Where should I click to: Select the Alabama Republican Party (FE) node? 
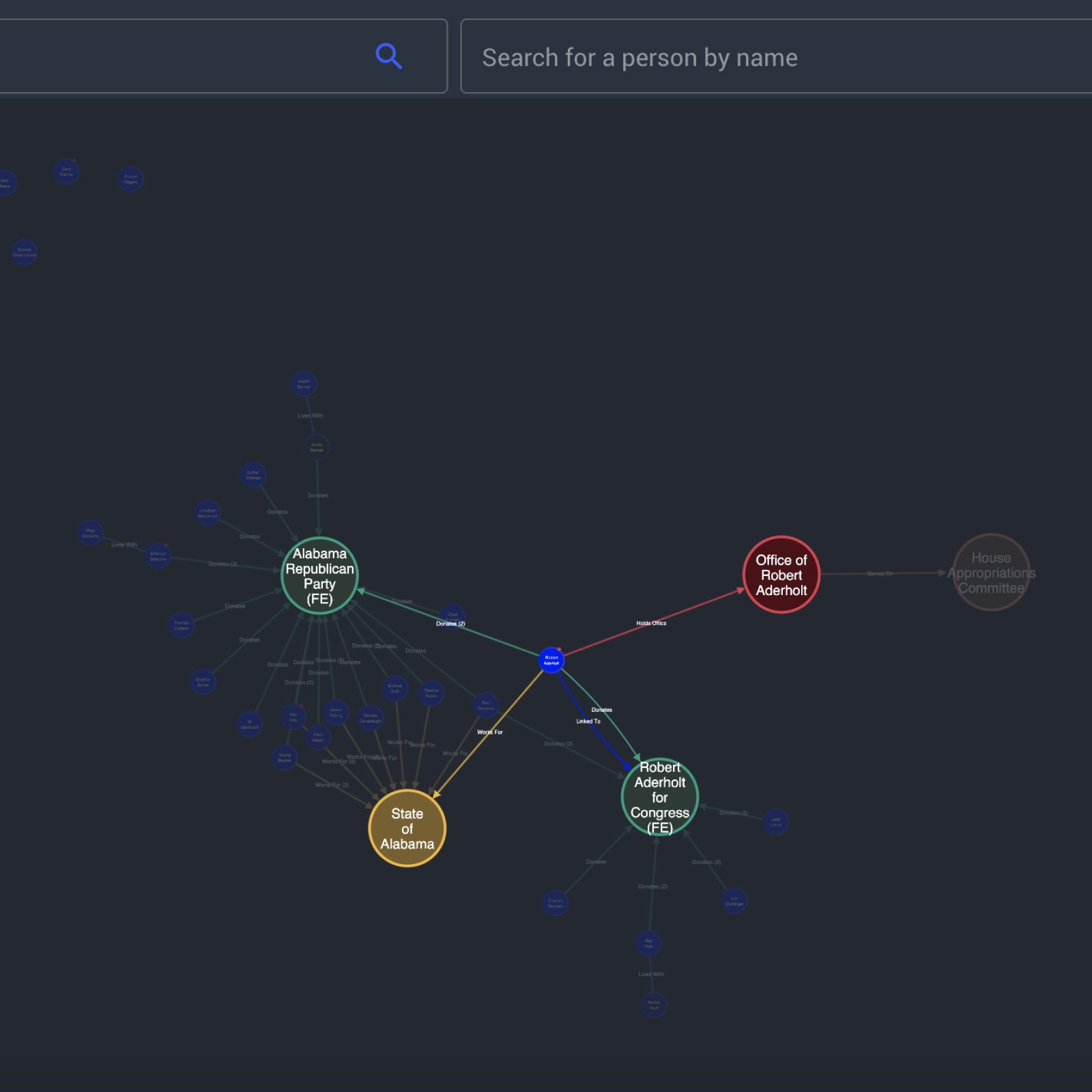[319, 576]
